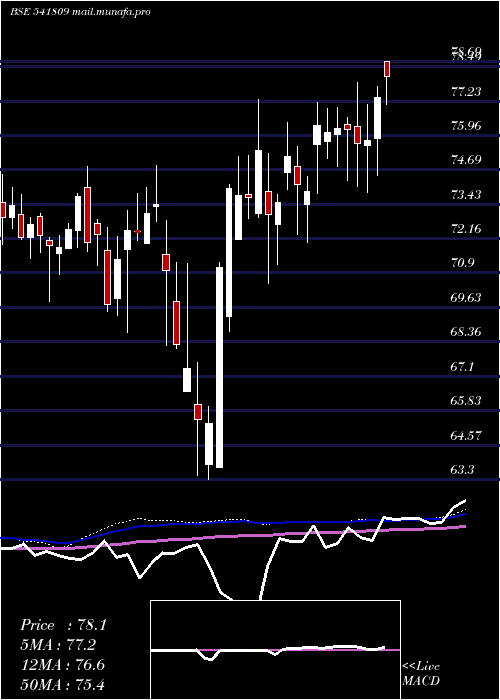Click the 73.43 price axis label
Viewport: 500px width, 700px height.
467,195
